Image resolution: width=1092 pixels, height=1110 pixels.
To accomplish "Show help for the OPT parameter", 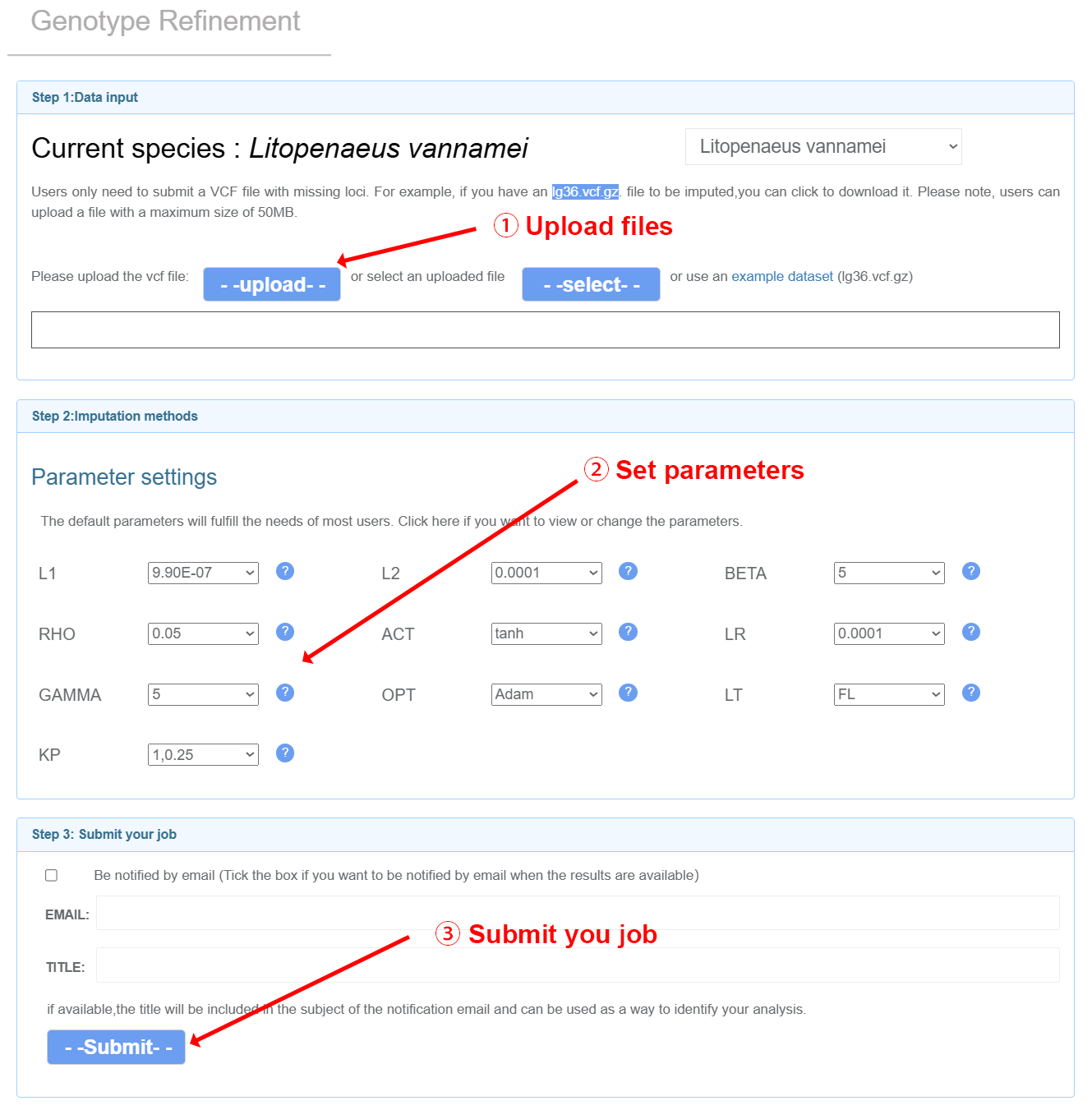I will [628, 693].
